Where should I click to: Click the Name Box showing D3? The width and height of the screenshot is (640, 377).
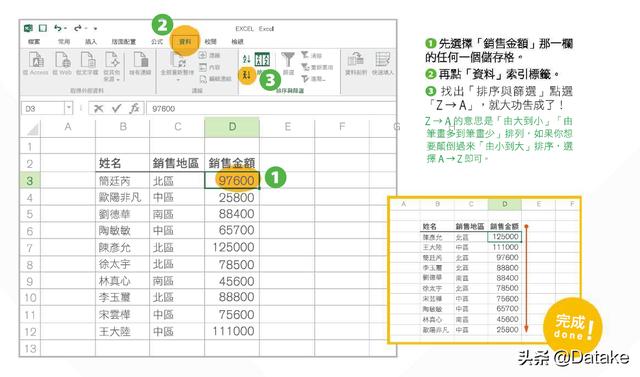(43, 109)
